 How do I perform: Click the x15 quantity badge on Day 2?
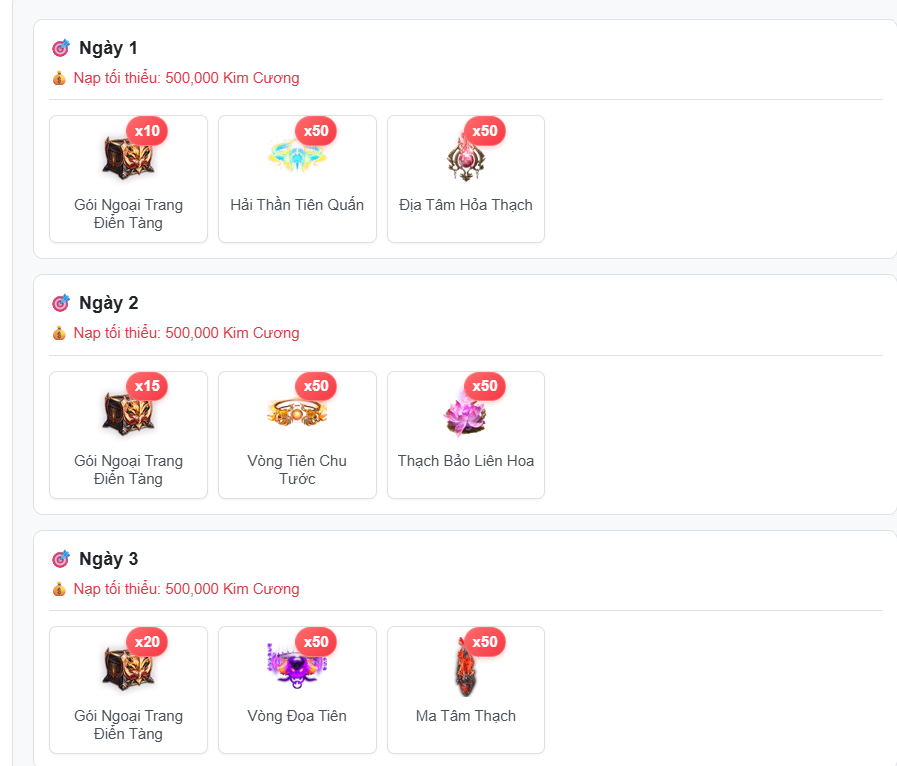tap(147, 386)
